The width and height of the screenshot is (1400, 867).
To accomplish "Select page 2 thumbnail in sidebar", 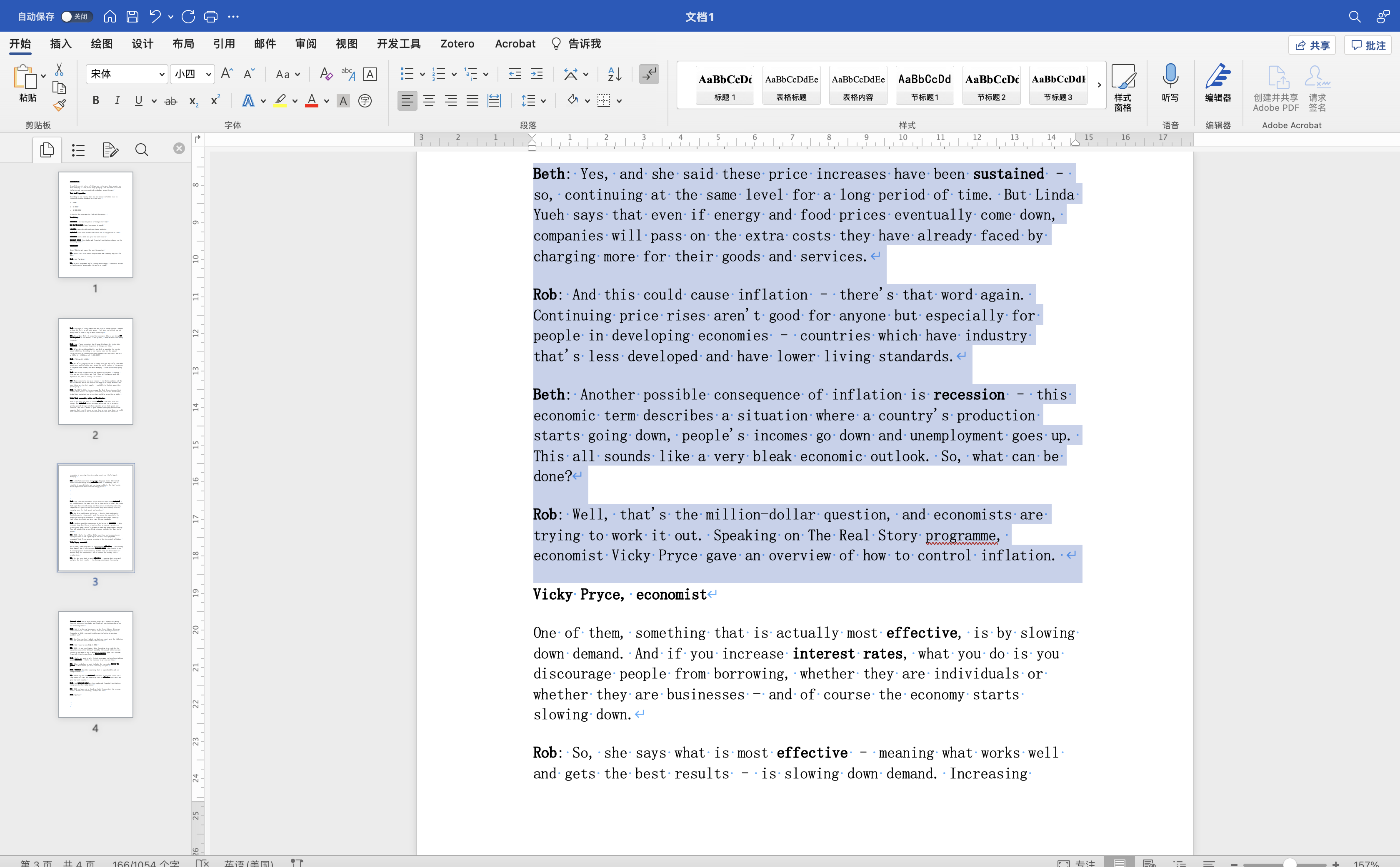I will coord(96,371).
